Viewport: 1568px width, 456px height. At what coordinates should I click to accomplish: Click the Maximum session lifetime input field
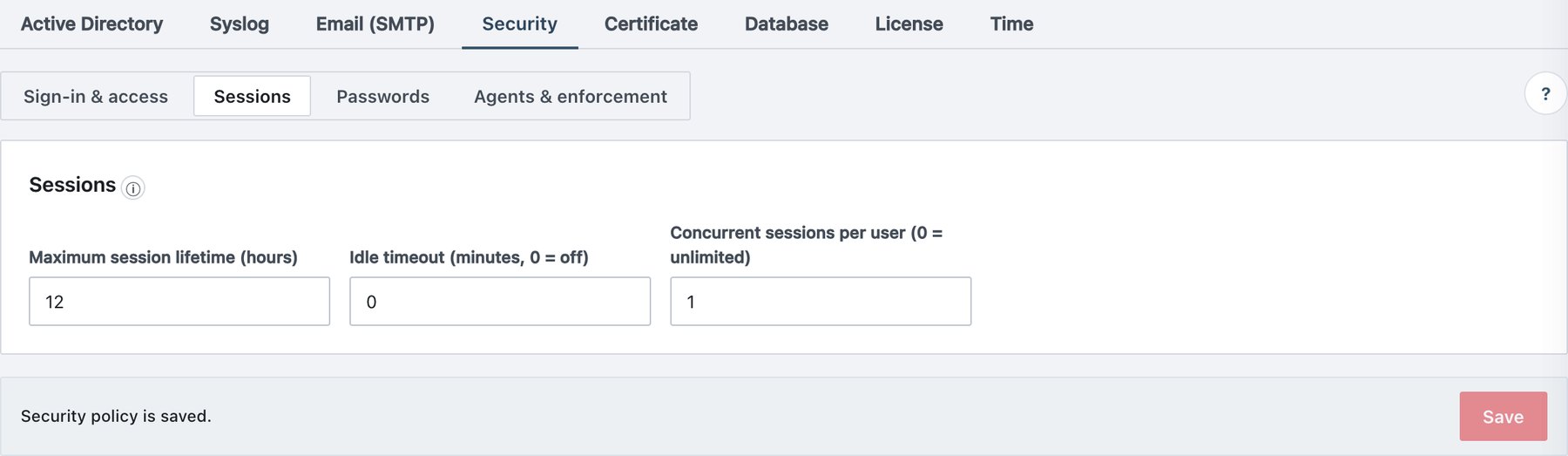tap(179, 302)
